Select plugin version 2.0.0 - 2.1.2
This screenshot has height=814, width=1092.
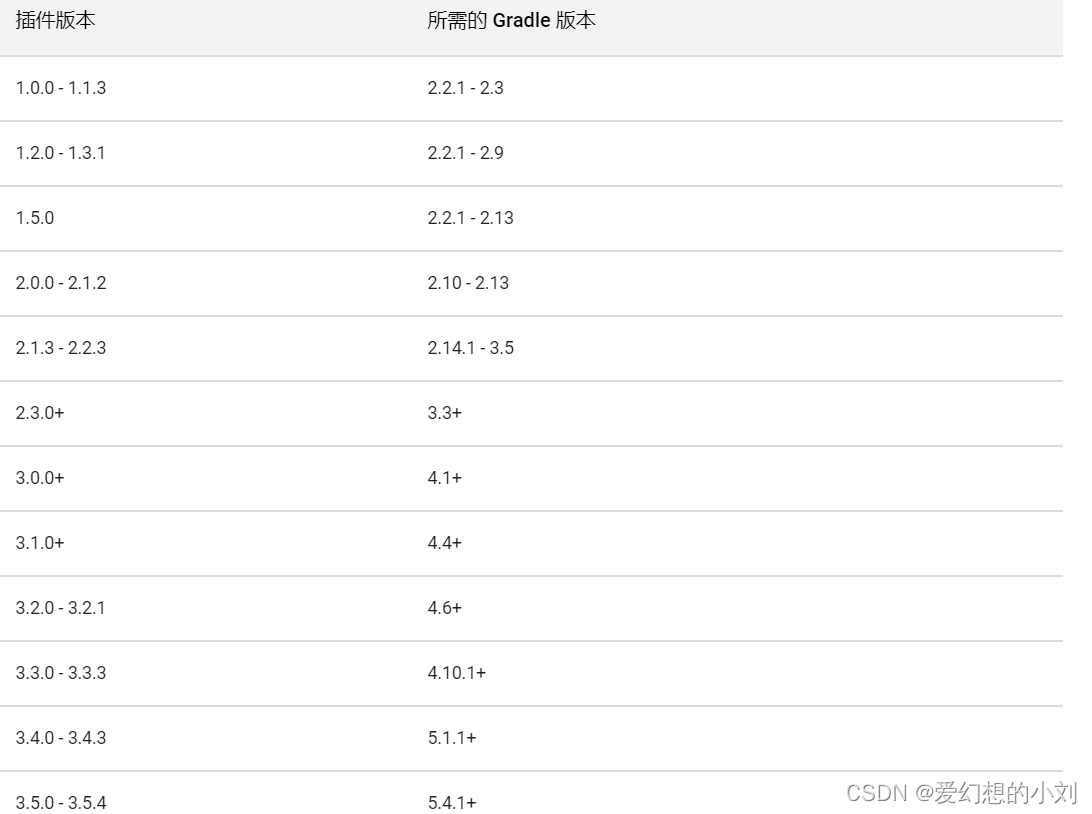61,283
